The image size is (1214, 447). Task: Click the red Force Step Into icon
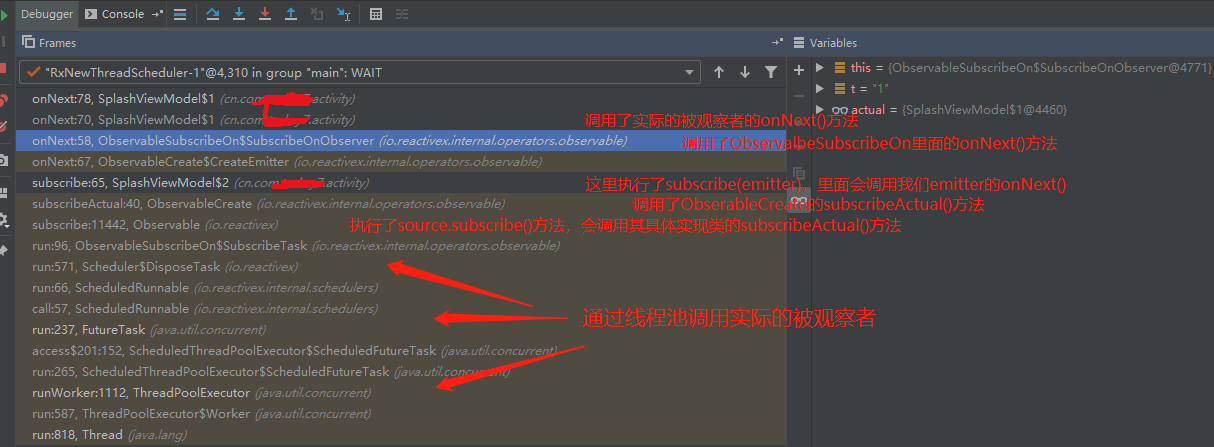[x=265, y=14]
